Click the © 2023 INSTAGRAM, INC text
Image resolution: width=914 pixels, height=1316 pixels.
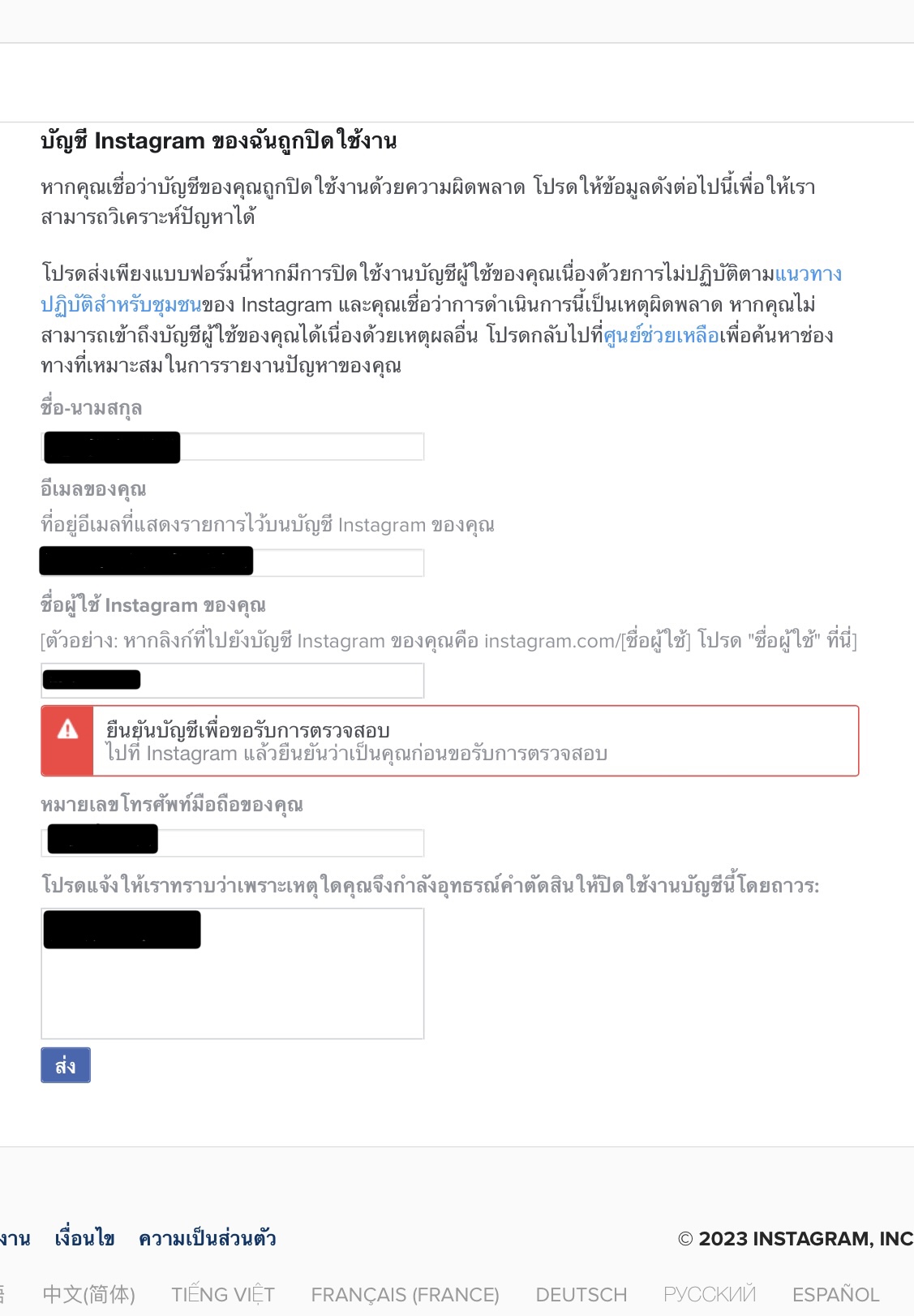(x=796, y=1239)
